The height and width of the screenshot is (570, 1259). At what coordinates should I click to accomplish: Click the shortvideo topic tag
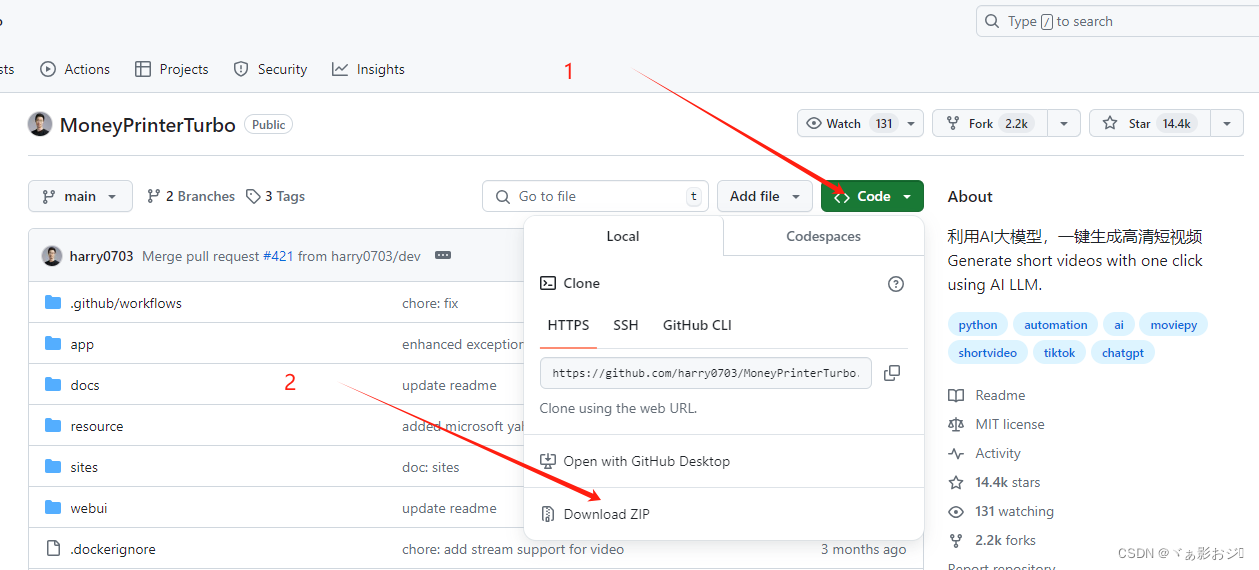988,352
